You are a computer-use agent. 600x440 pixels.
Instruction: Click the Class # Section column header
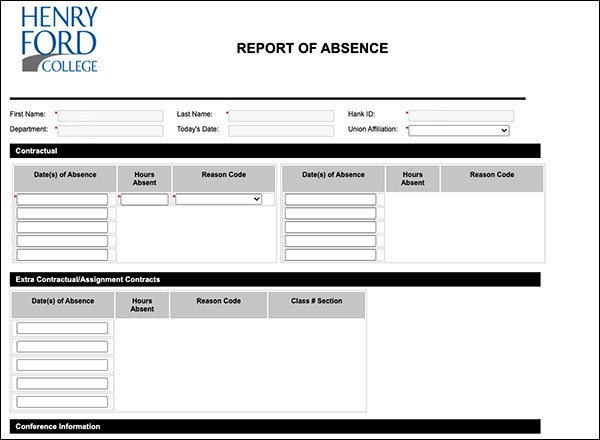coord(316,305)
